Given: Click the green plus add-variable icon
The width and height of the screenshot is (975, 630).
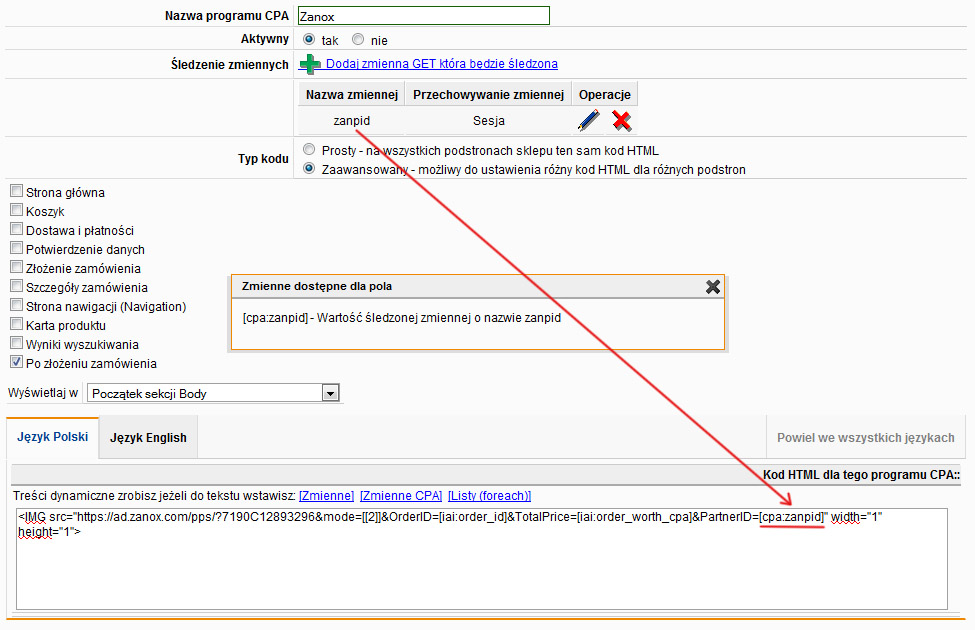Looking at the screenshot, I should click(309, 64).
